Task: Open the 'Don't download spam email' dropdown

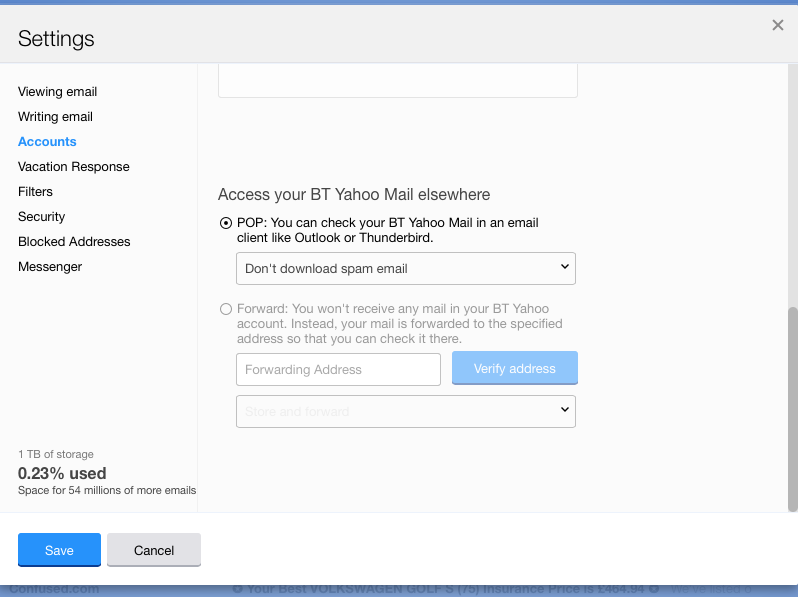Action: (x=405, y=268)
